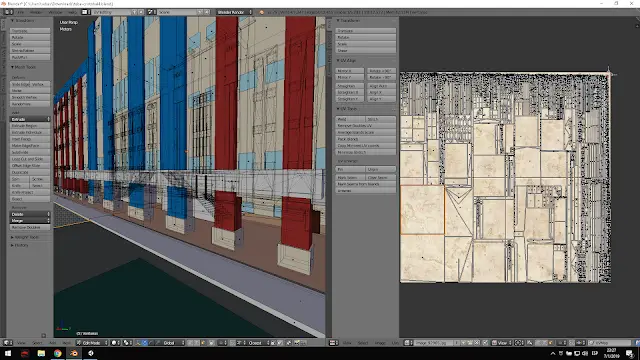The image size is (640, 360).
Task: Click the Scene name field in top bar
Action: [175, 12]
